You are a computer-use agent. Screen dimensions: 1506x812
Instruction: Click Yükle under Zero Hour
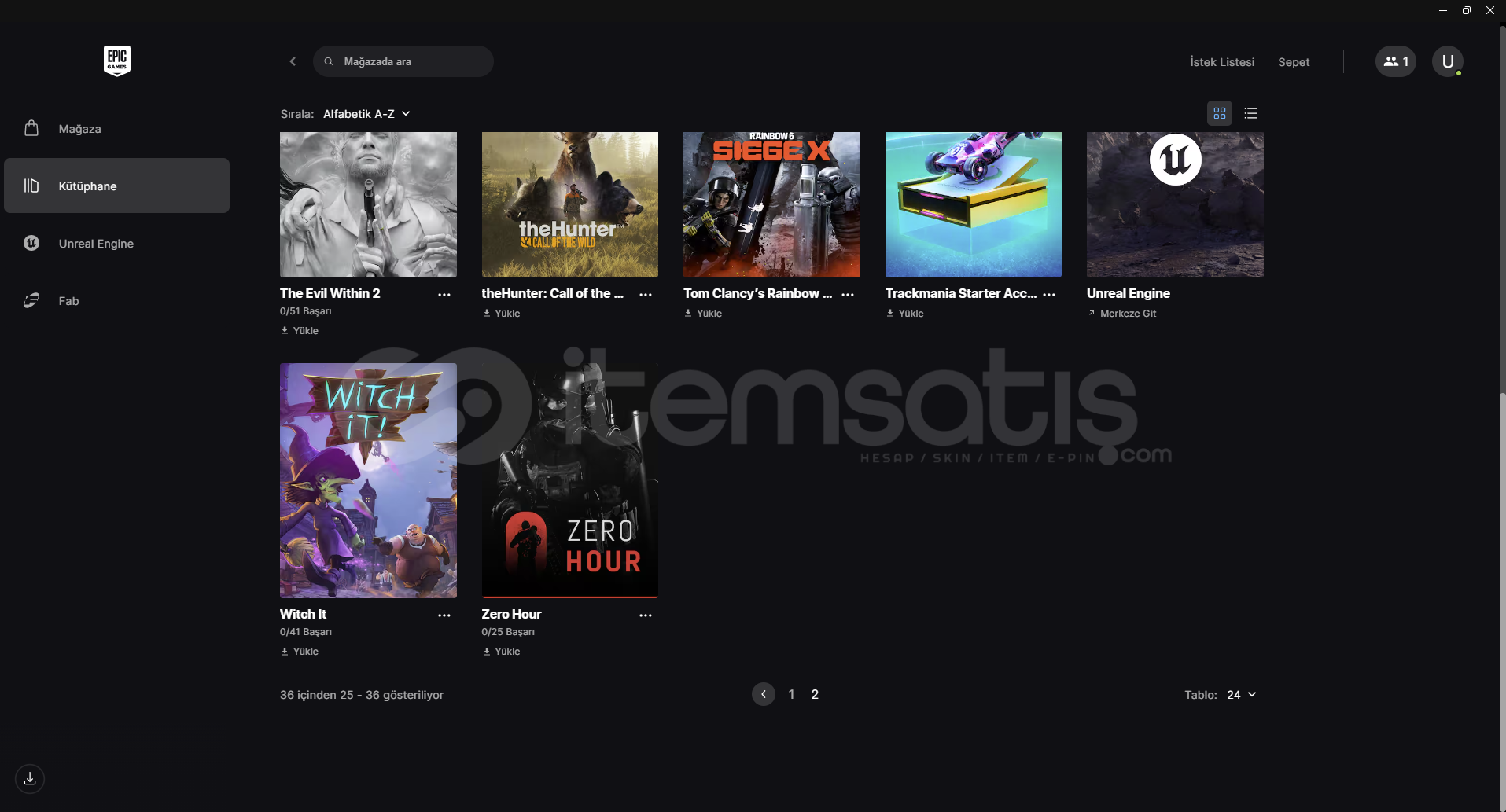(502, 652)
